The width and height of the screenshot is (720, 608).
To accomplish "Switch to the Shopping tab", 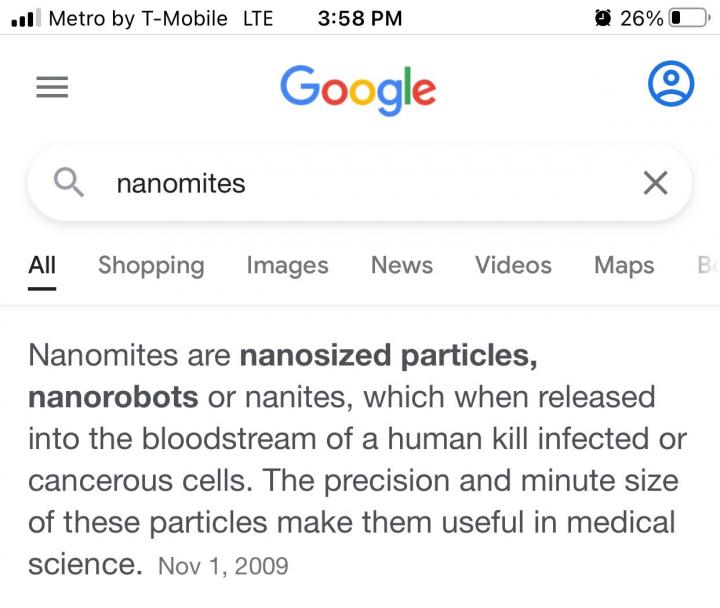I will tap(151, 266).
